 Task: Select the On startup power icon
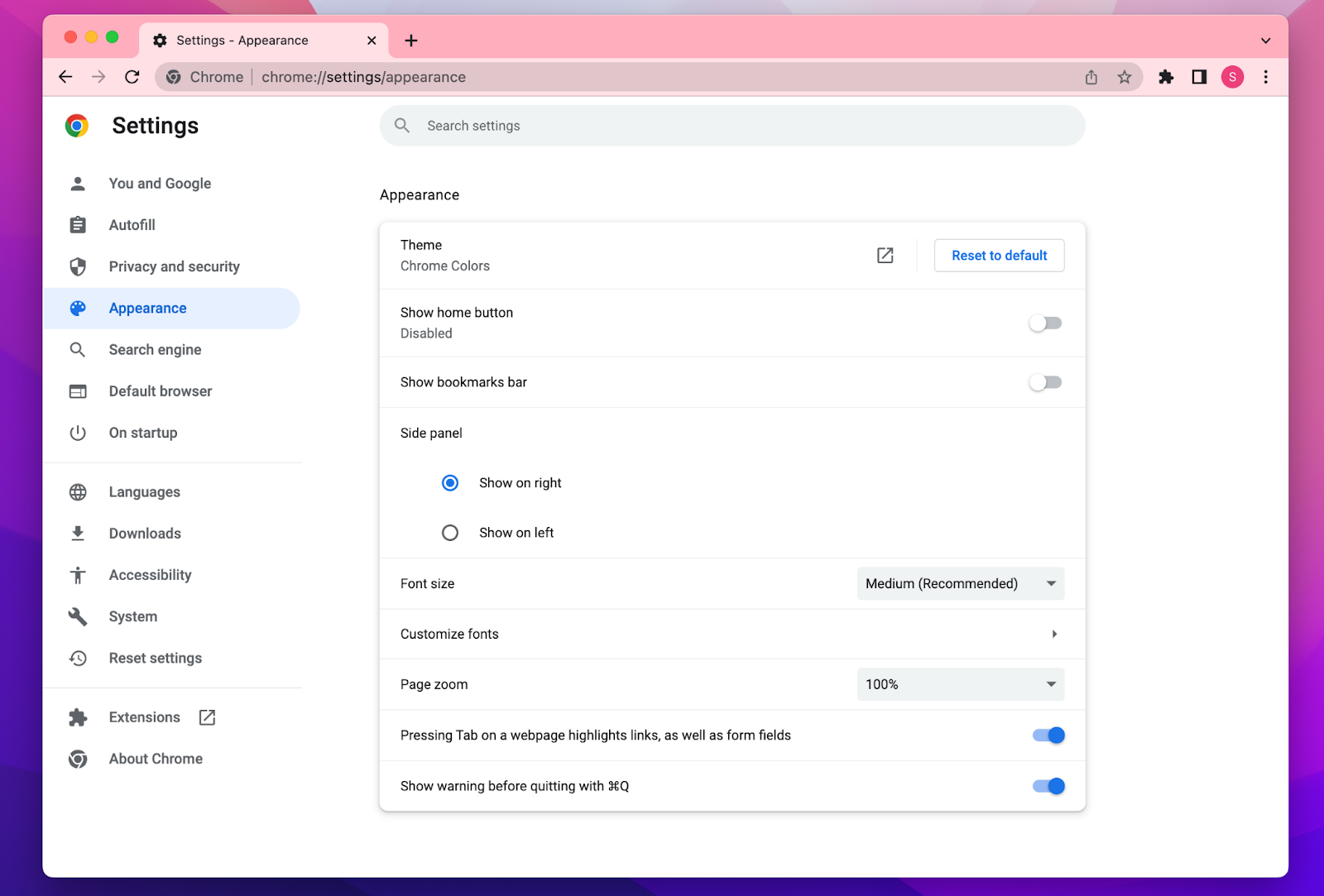(x=78, y=432)
